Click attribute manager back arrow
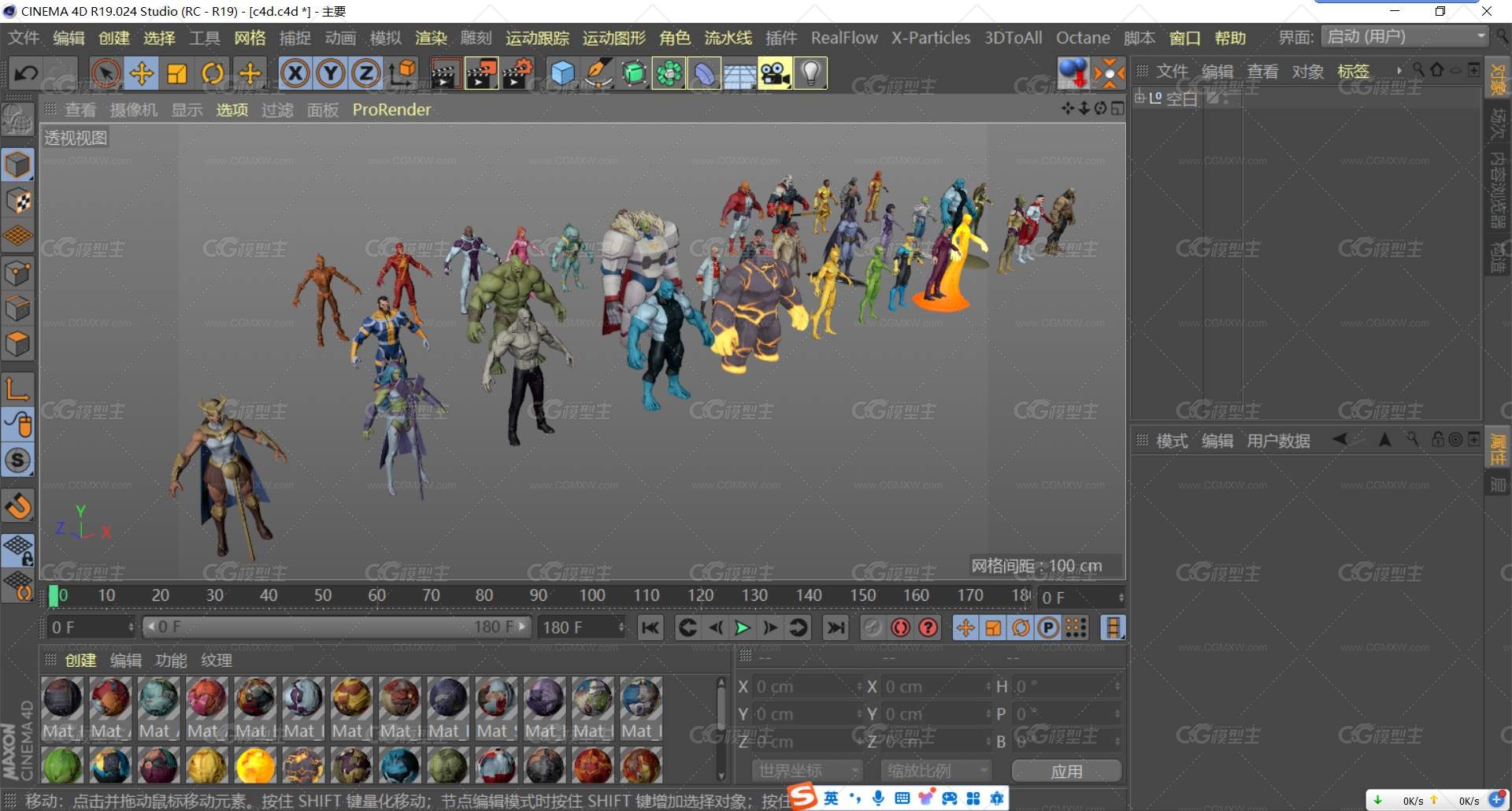This screenshot has width=1512, height=811. 1339,439
